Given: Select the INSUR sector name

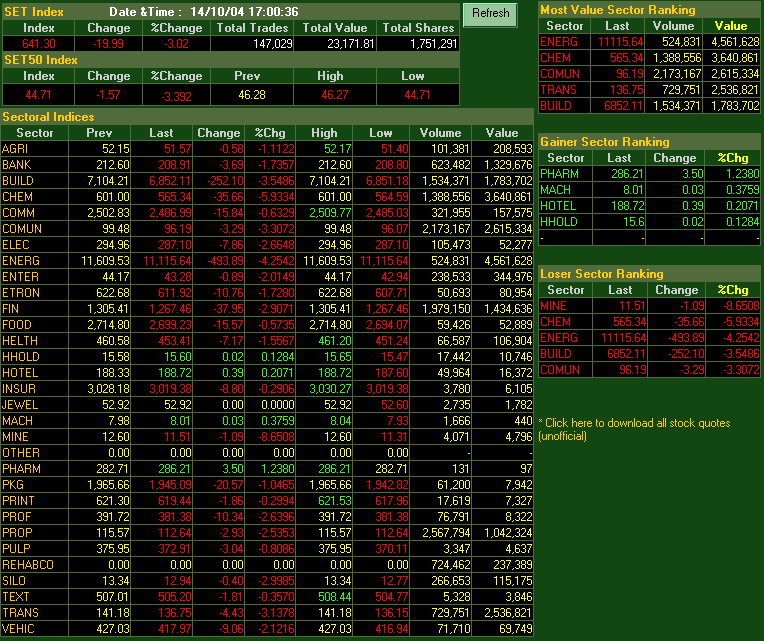Looking at the screenshot, I should 19,389.
